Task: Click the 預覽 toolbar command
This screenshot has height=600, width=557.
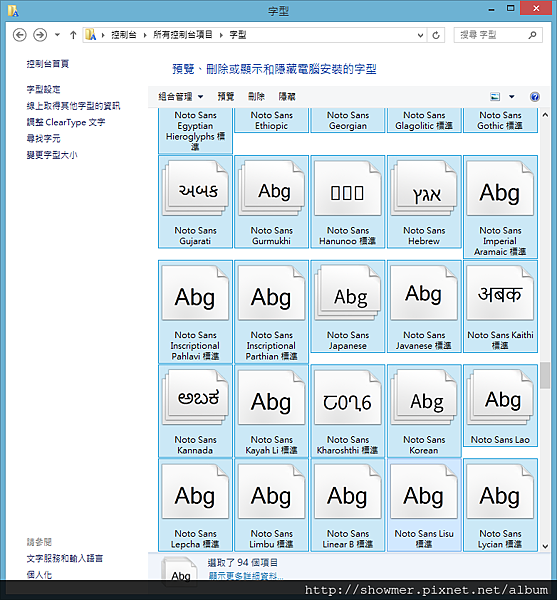Action: tap(225, 96)
